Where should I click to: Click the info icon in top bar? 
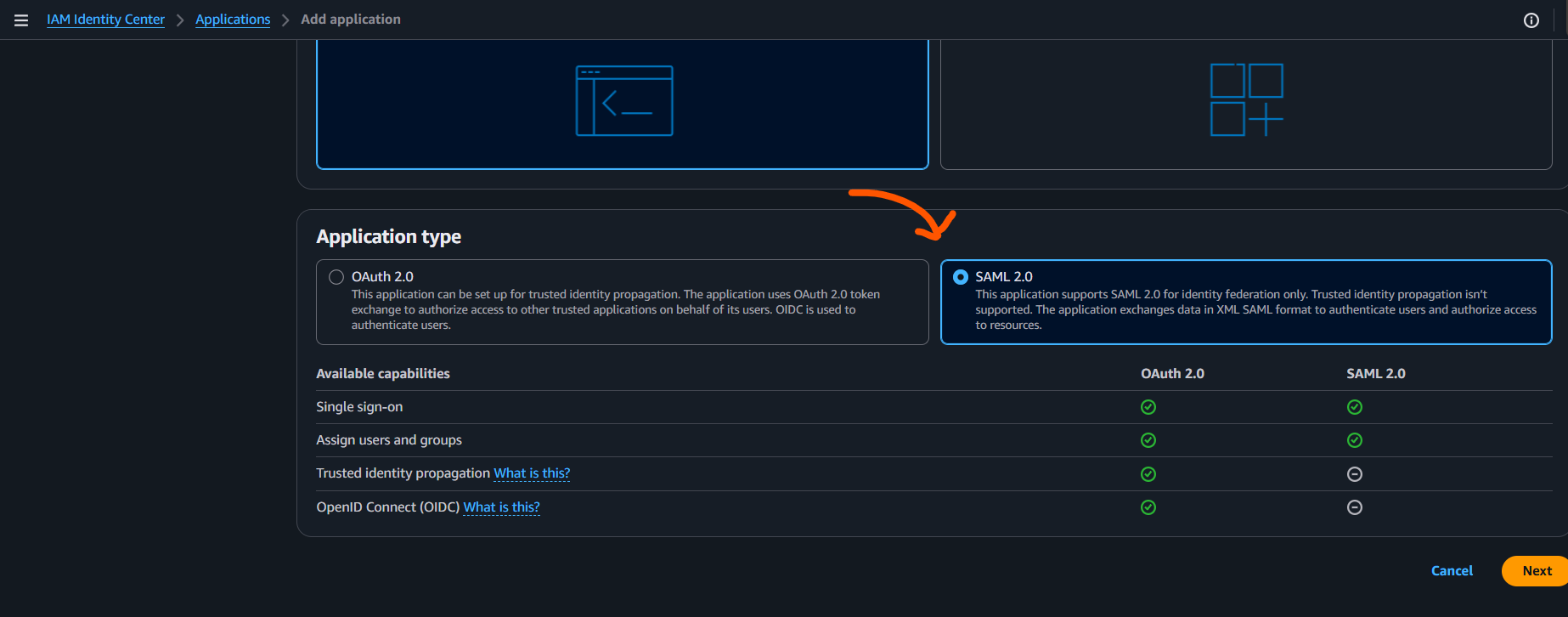click(1531, 20)
